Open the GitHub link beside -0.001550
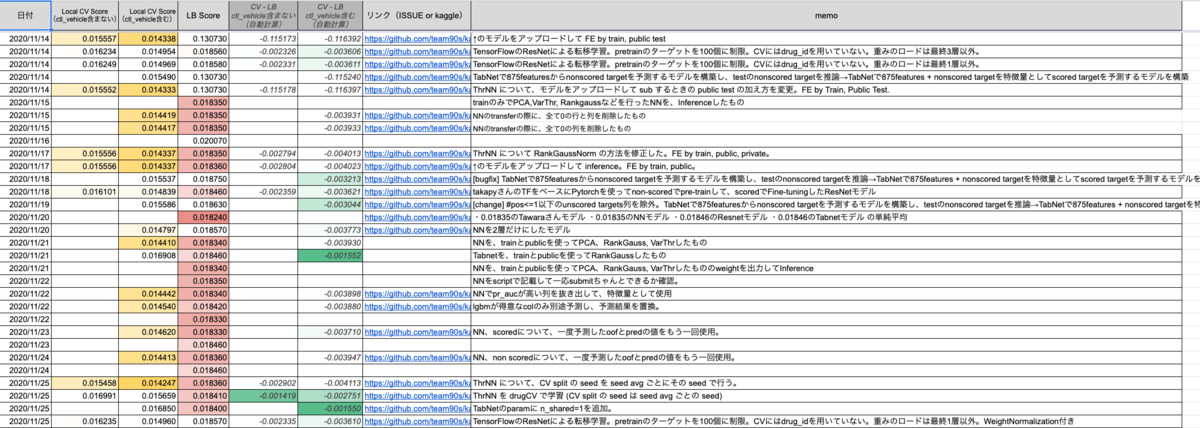 [x=415, y=409]
